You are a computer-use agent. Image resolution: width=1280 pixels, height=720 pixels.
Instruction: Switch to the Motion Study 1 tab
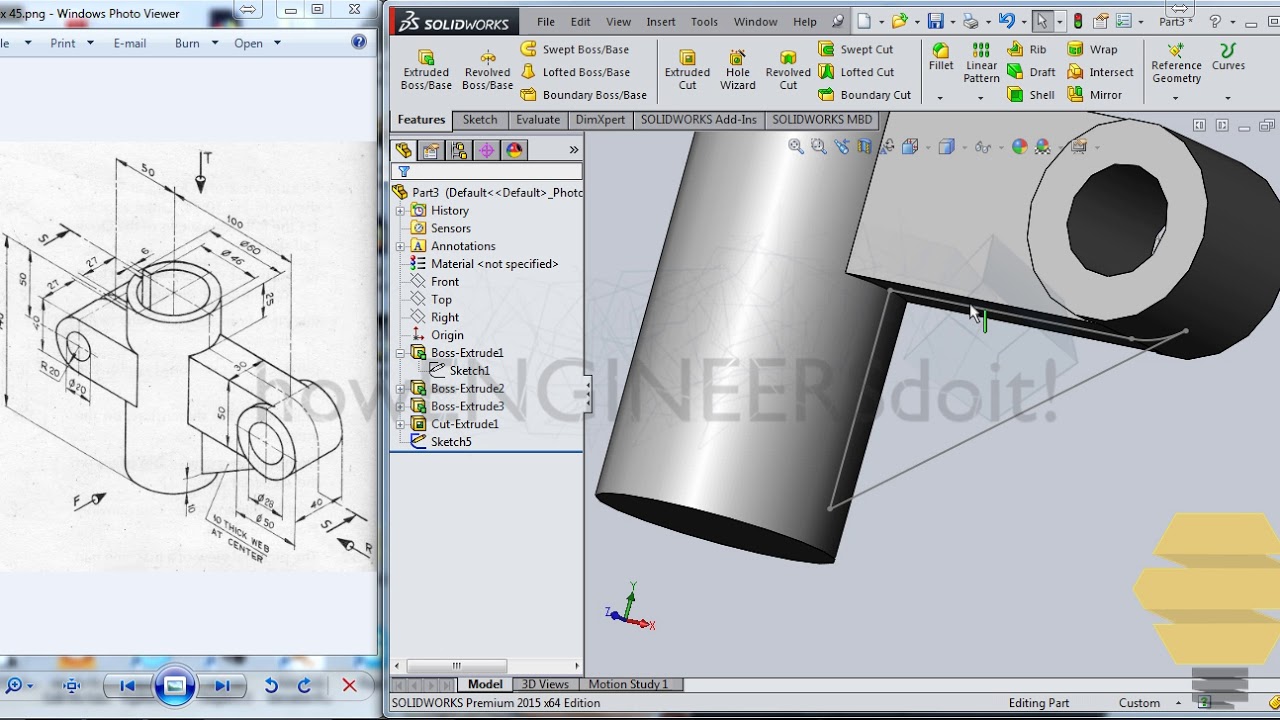[x=628, y=684]
